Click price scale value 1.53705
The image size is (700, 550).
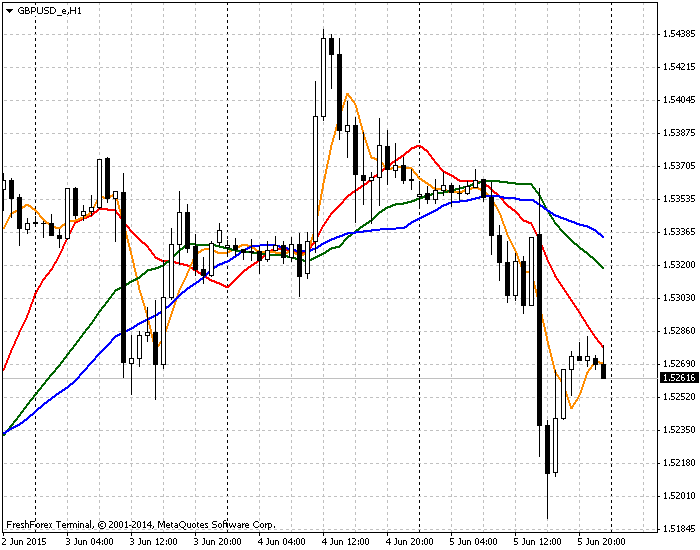tap(679, 166)
